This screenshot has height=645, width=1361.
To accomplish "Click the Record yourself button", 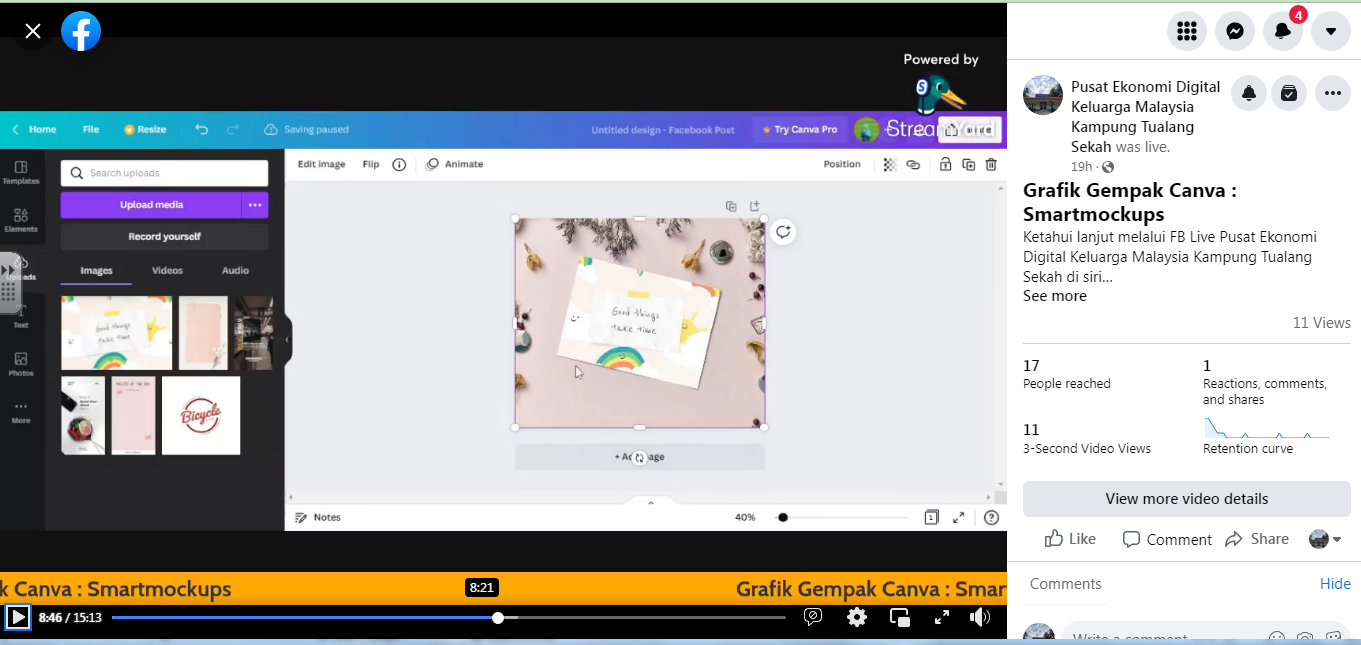I will [164, 237].
